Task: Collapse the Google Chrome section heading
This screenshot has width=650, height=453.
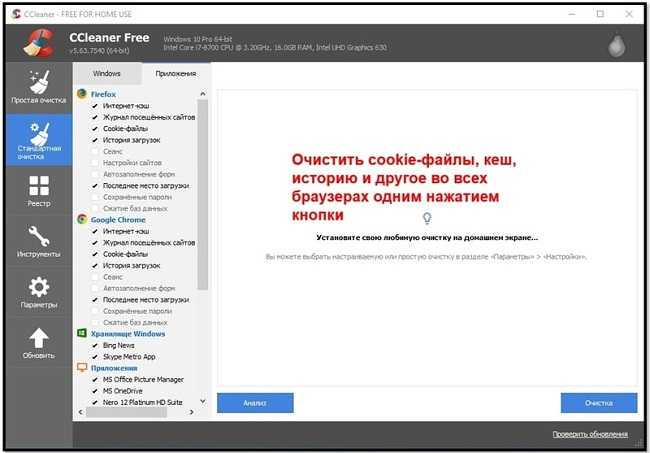Action: [118, 220]
